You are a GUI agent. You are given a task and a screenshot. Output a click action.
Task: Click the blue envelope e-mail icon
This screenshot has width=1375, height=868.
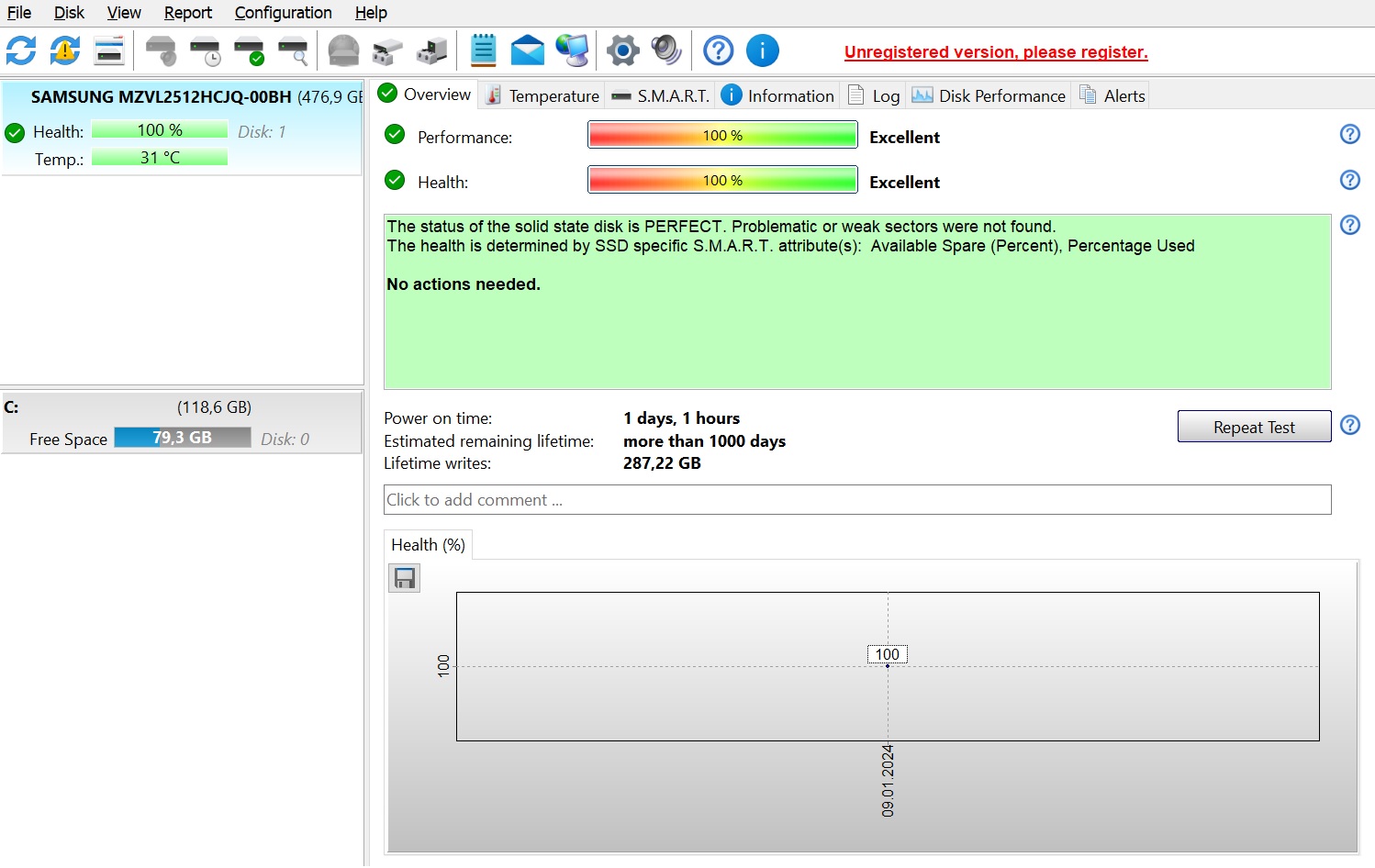(527, 50)
